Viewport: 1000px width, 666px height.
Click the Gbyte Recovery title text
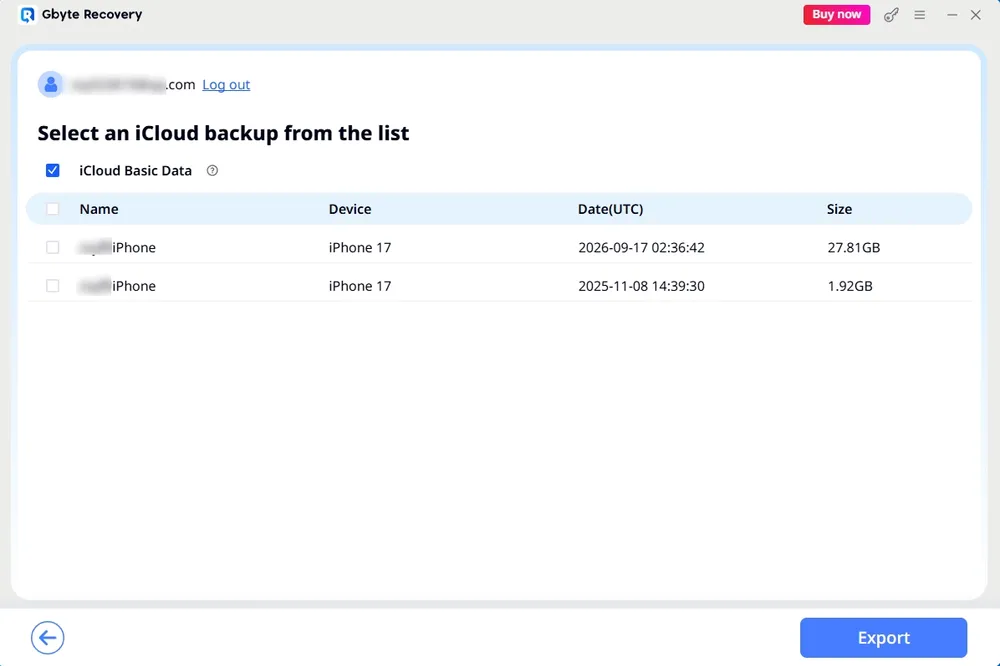pos(92,15)
